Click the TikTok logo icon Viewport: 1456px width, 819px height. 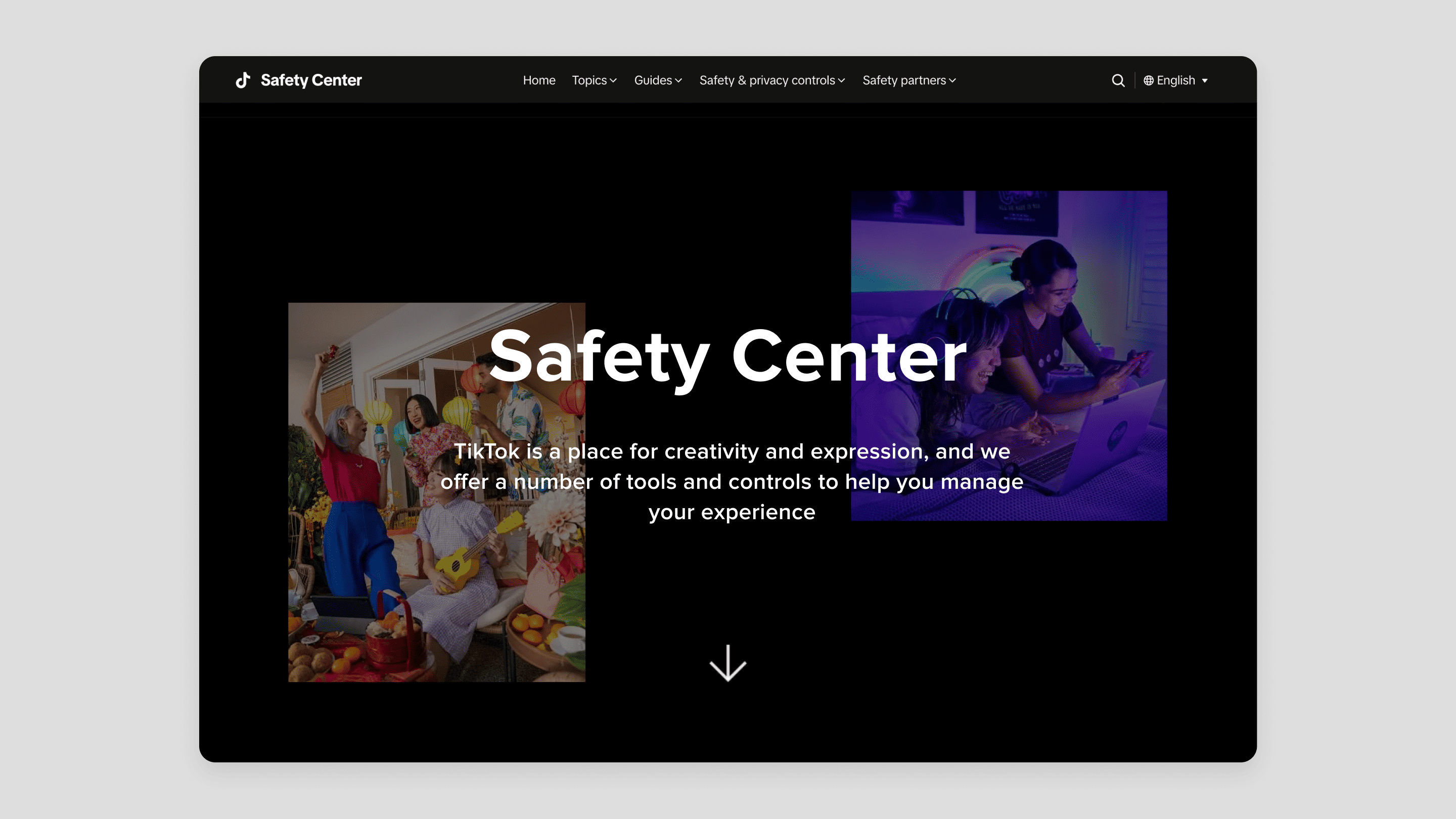pos(243,80)
